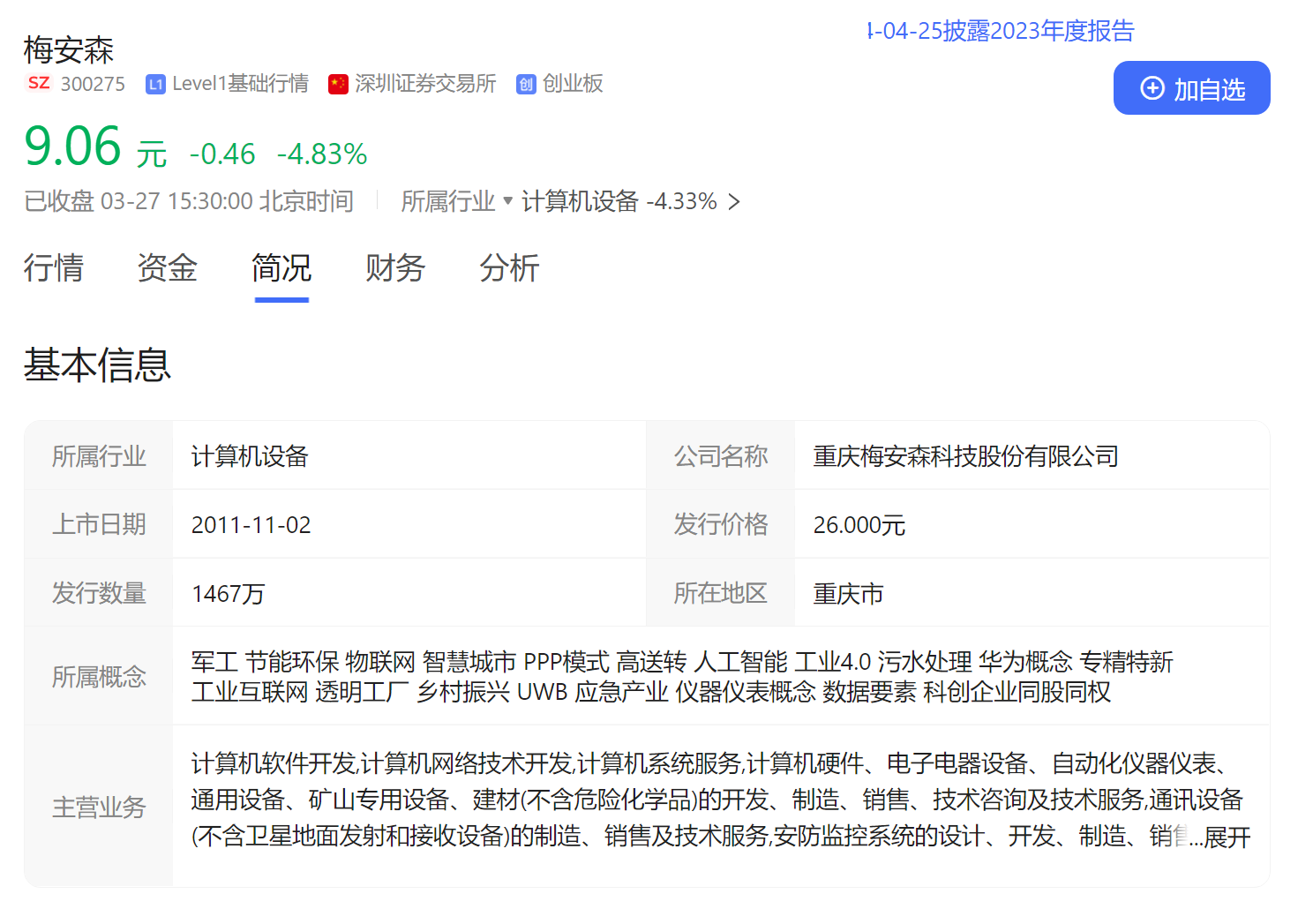Click the 已收盘 03-27 15:30:00 timestamp
This screenshot has width=1298, height=924.
(x=189, y=201)
